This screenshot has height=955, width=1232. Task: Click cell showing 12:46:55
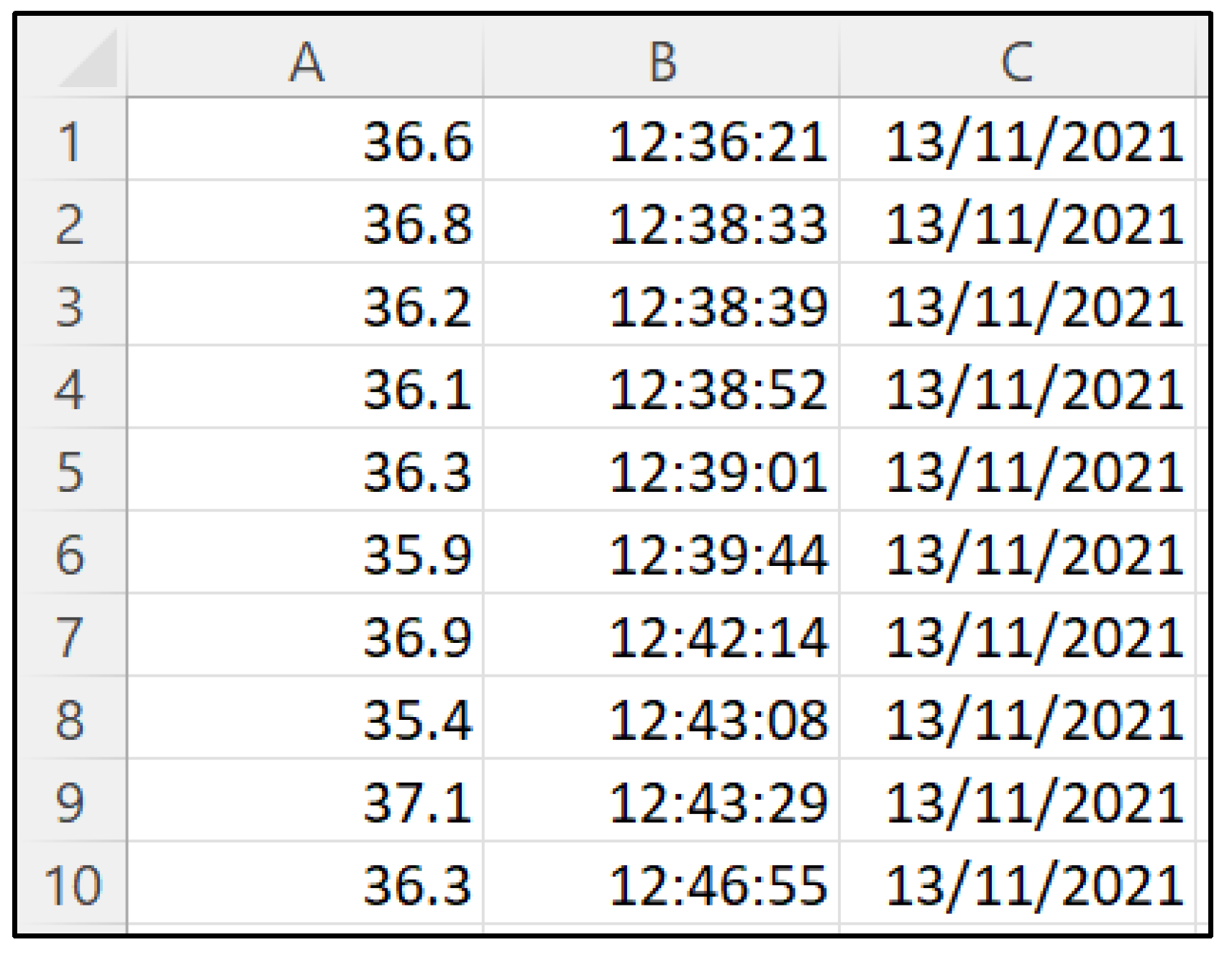(718, 885)
